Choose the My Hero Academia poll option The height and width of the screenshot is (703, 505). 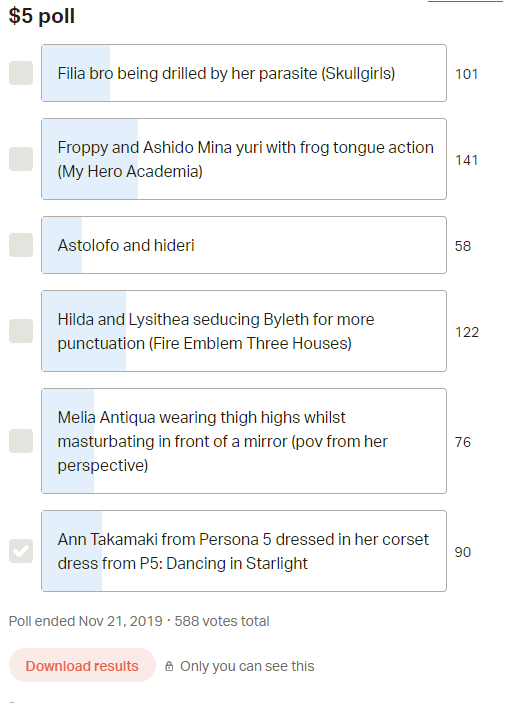[x=244, y=159]
